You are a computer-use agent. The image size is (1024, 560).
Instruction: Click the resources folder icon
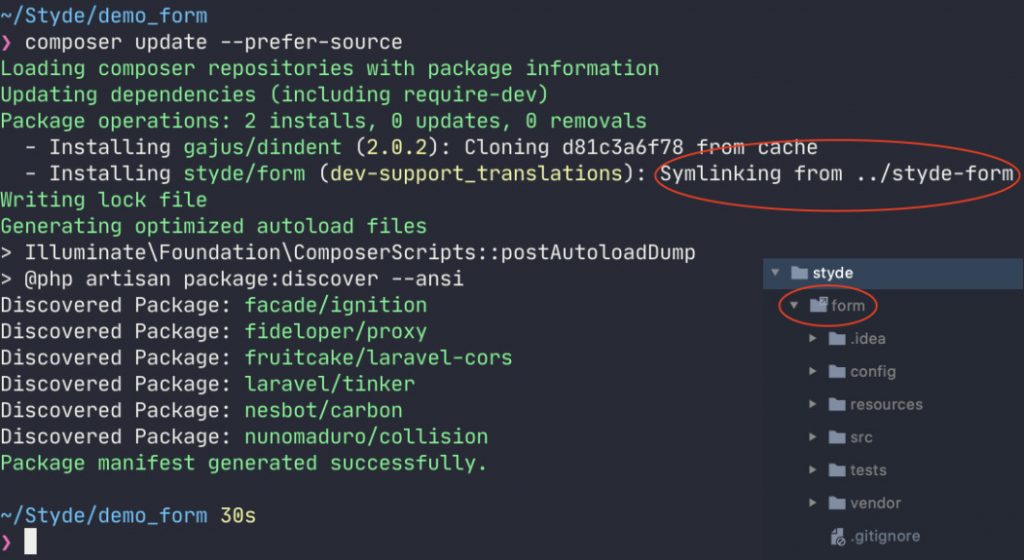click(837, 405)
